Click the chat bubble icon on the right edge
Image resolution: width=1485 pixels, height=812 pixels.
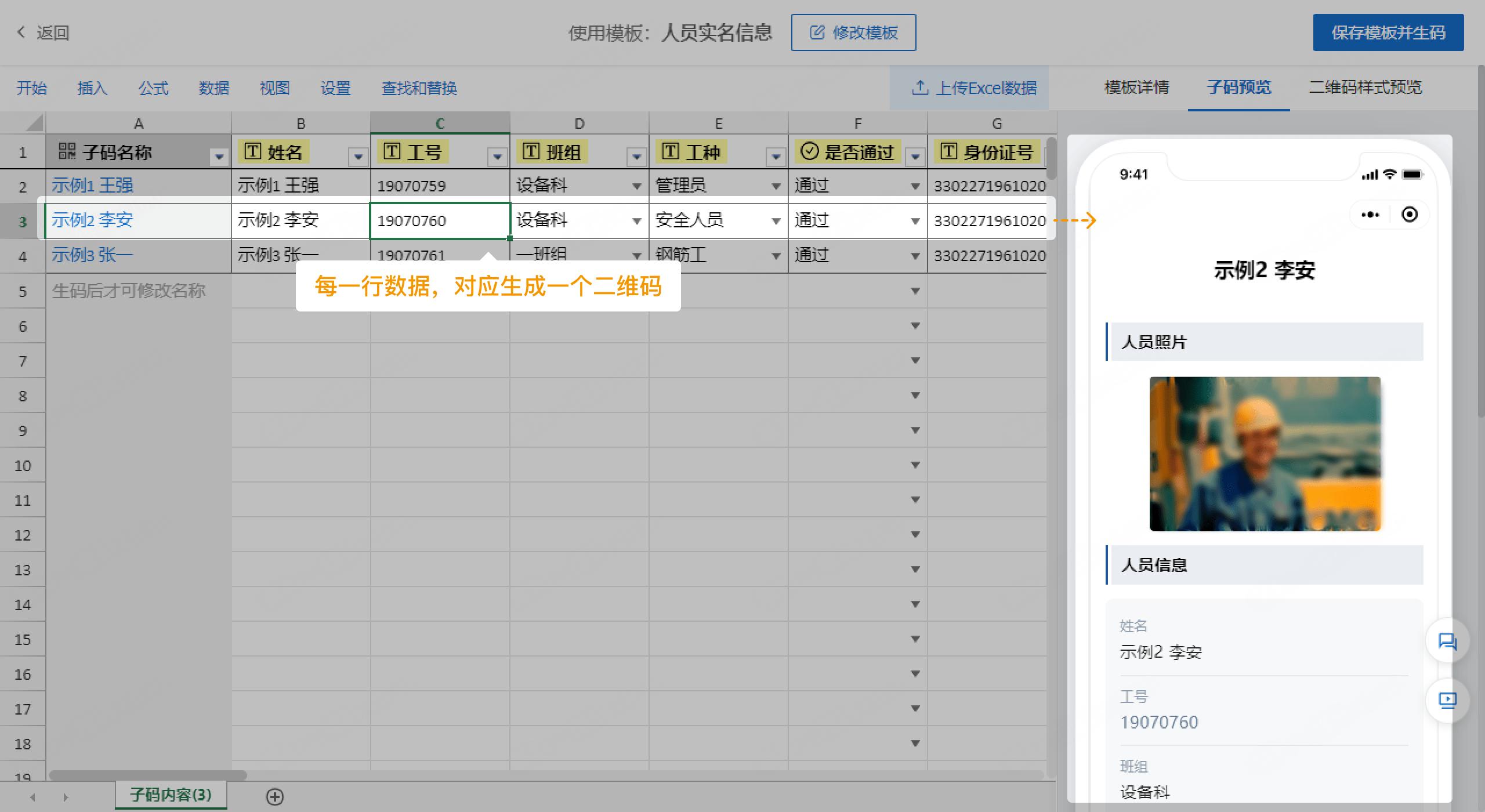pyautogui.click(x=1448, y=641)
